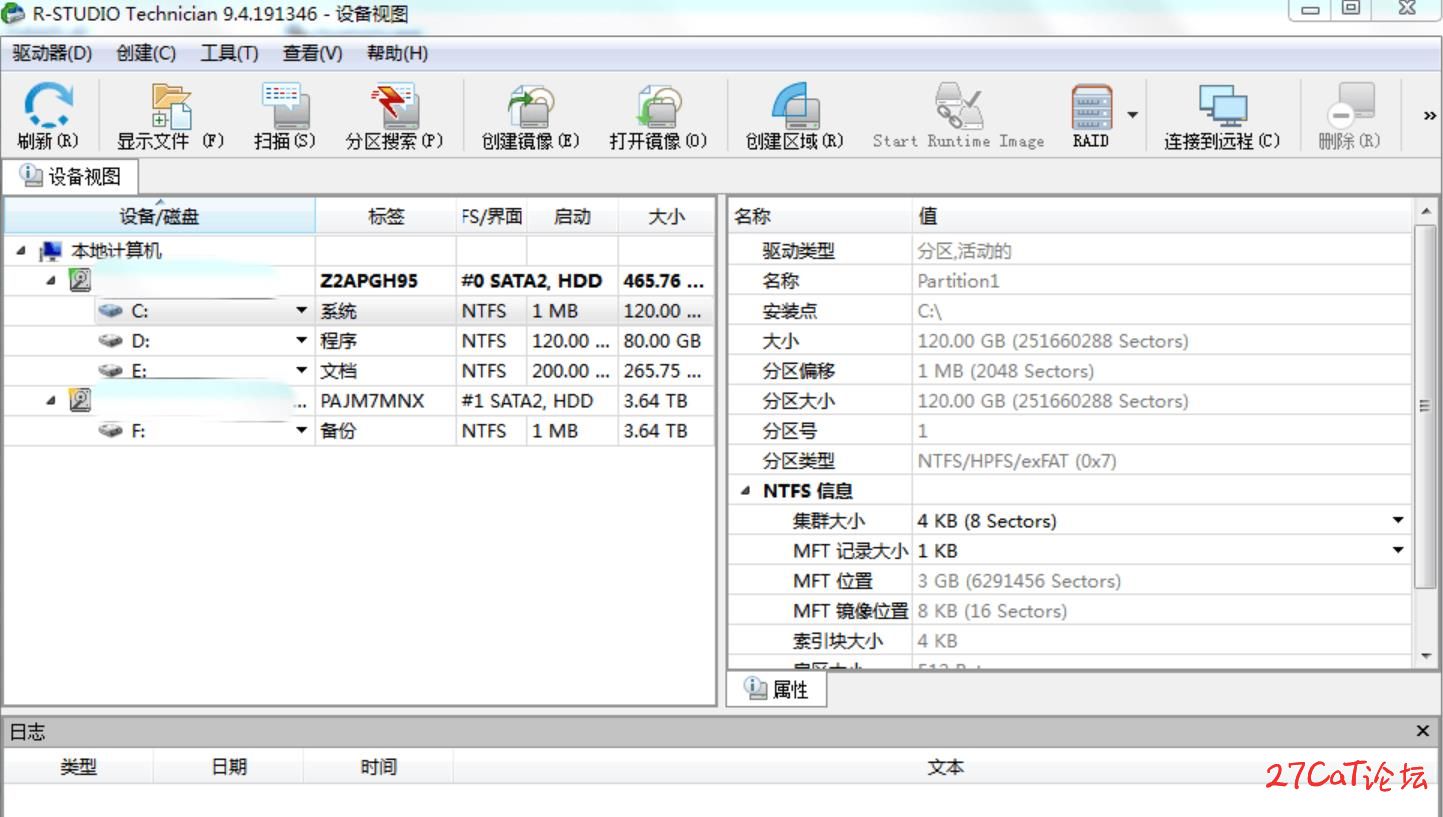Select the 文档 label cell
Viewport: 1443px width, 817px height.
tap(386, 371)
